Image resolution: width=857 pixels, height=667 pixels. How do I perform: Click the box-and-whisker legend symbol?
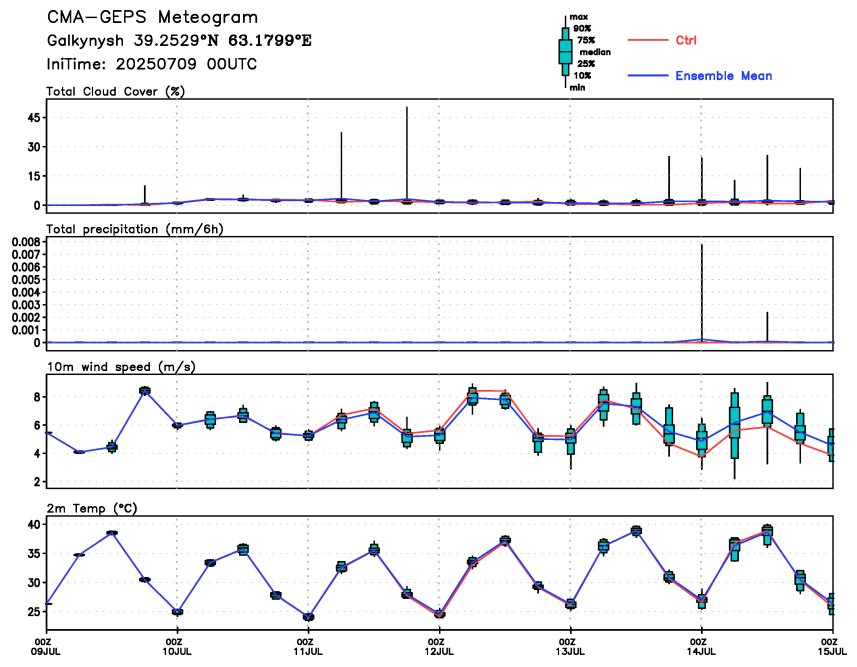pyautogui.click(x=566, y=52)
